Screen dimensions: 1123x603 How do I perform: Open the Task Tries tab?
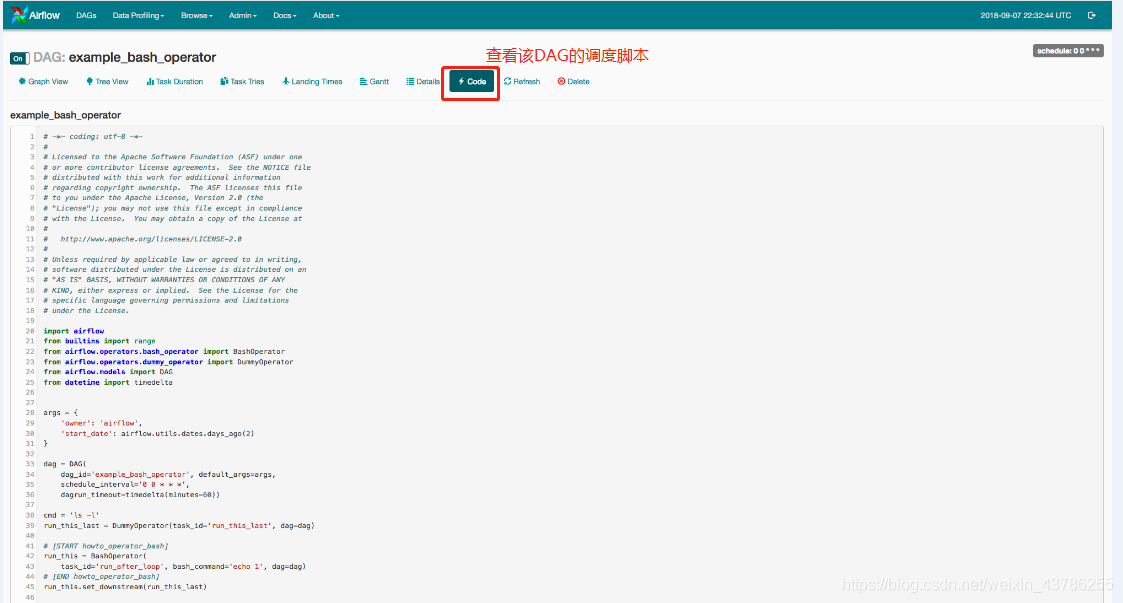click(x=242, y=82)
